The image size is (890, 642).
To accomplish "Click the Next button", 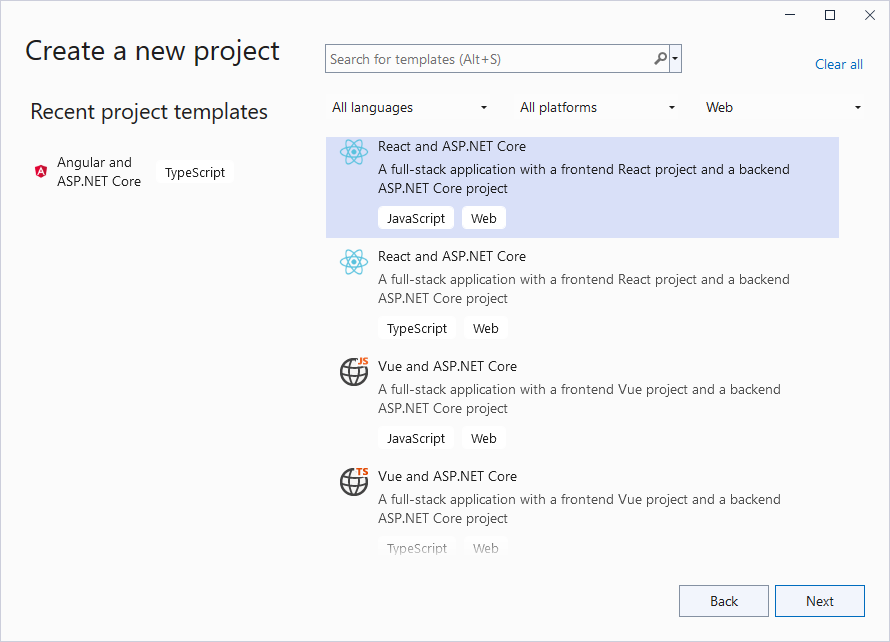I will (820, 601).
